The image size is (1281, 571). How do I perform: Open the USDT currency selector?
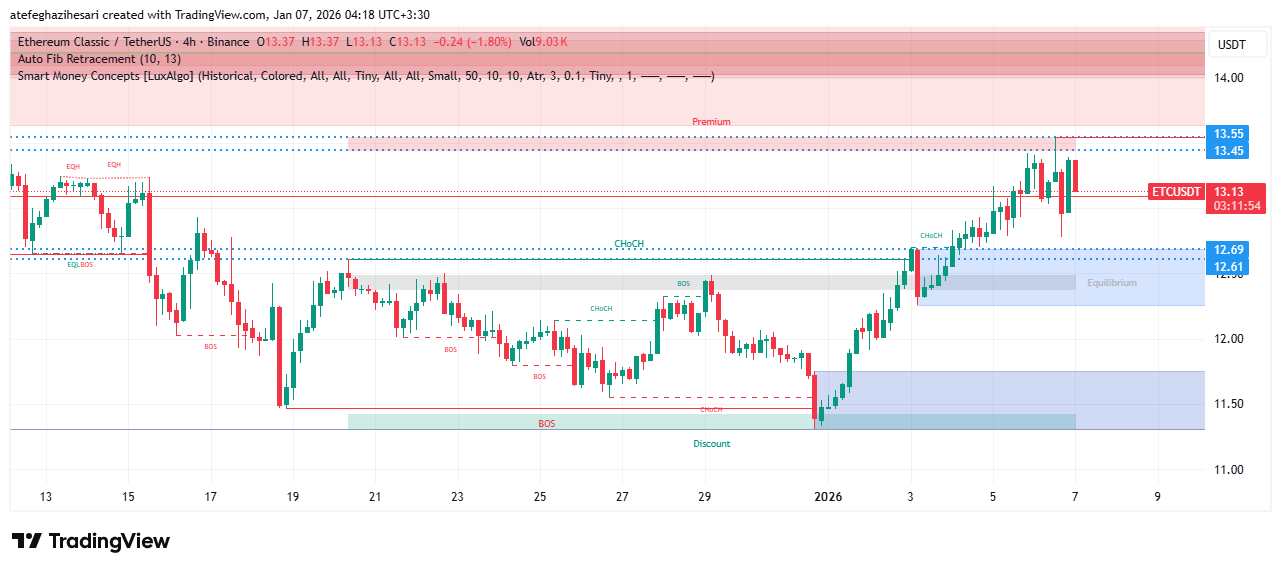(x=1230, y=45)
